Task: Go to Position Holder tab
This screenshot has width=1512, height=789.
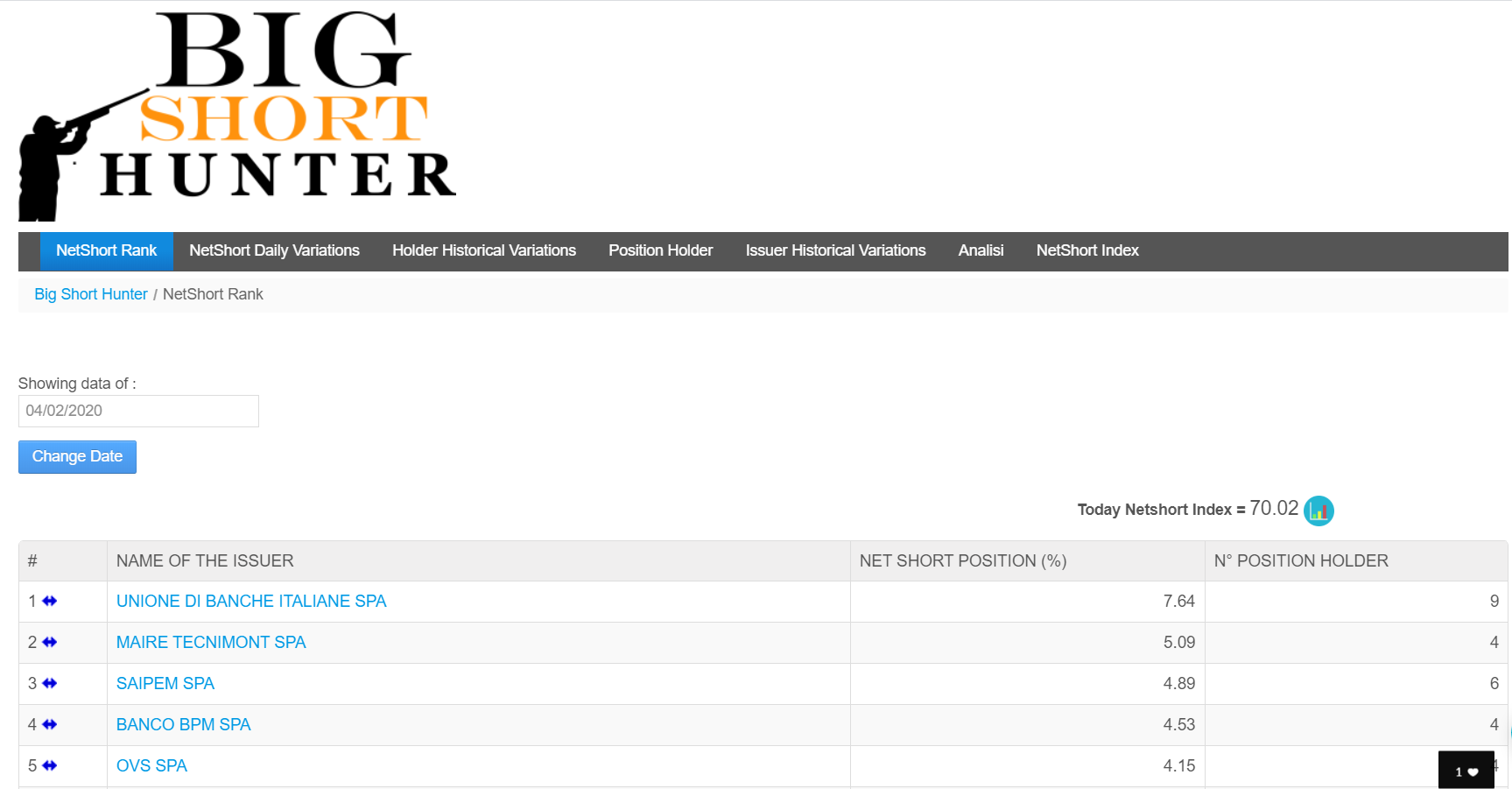Action: [661, 251]
